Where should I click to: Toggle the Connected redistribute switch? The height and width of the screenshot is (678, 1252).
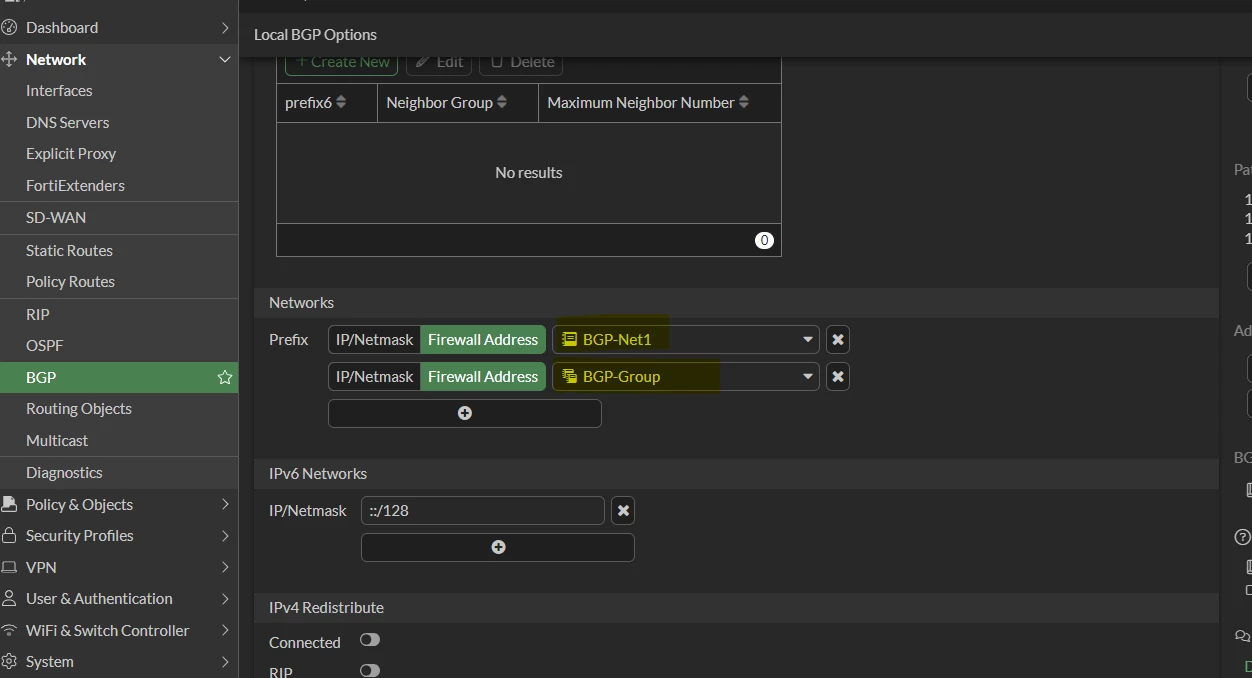pos(370,640)
